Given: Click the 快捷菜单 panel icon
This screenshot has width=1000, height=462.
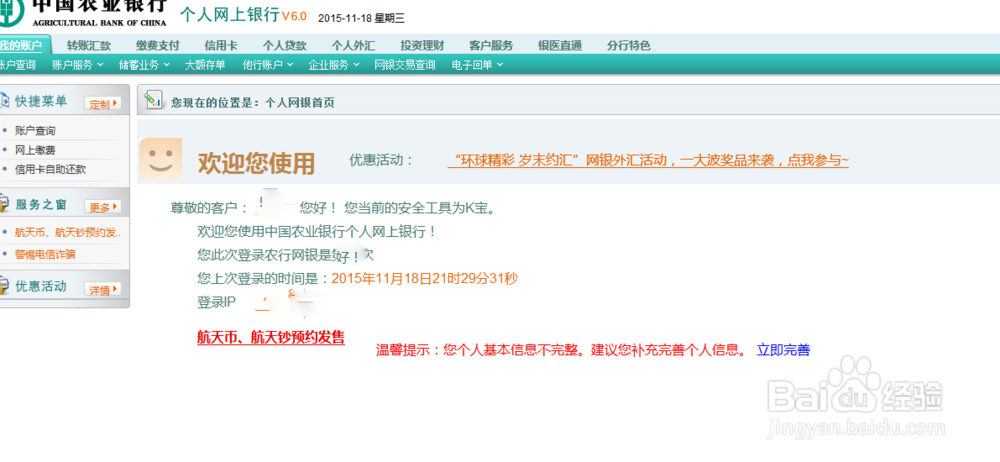Looking at the screenshot, I should point(4,101).
